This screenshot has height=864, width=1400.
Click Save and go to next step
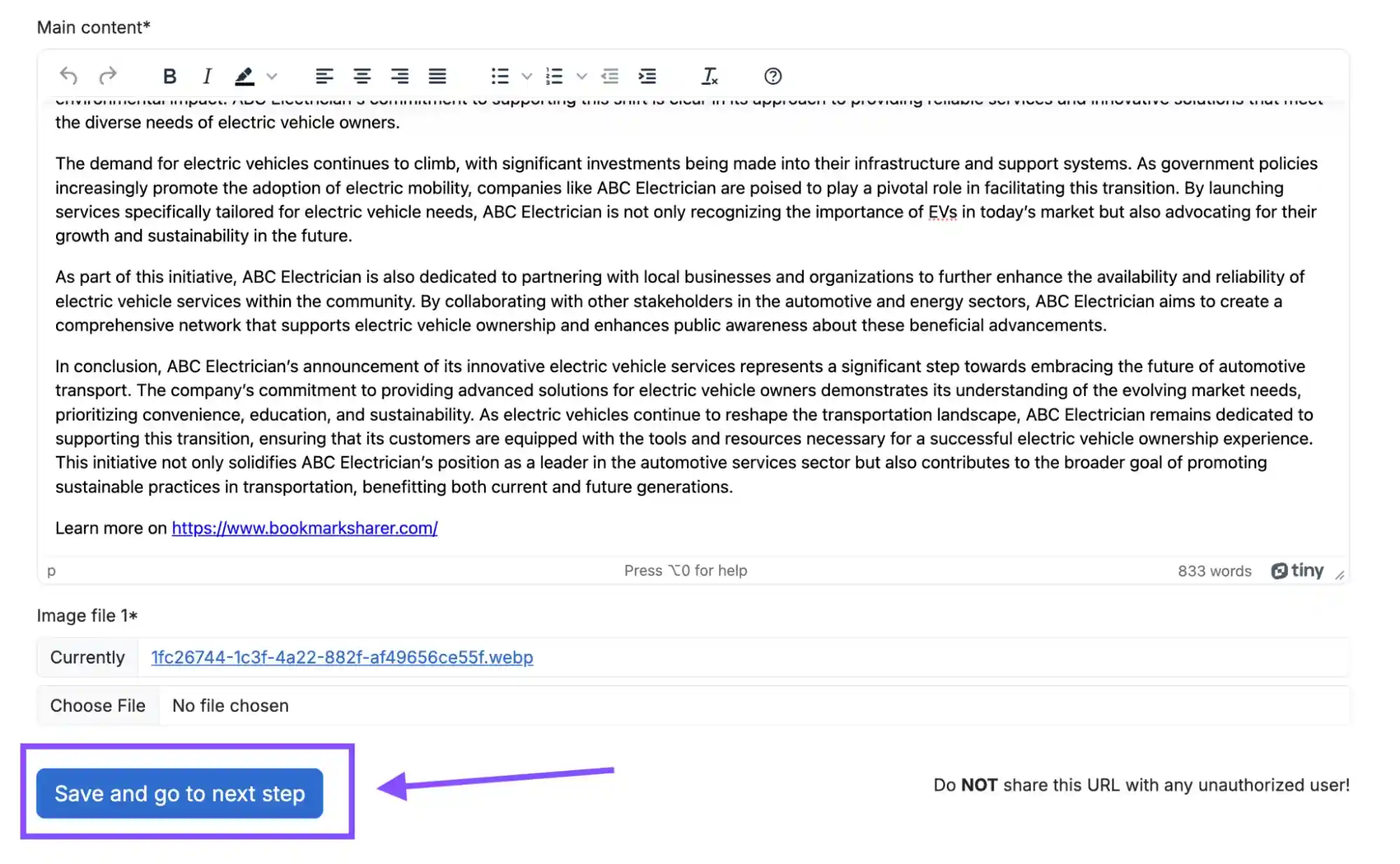click(179, 793)
